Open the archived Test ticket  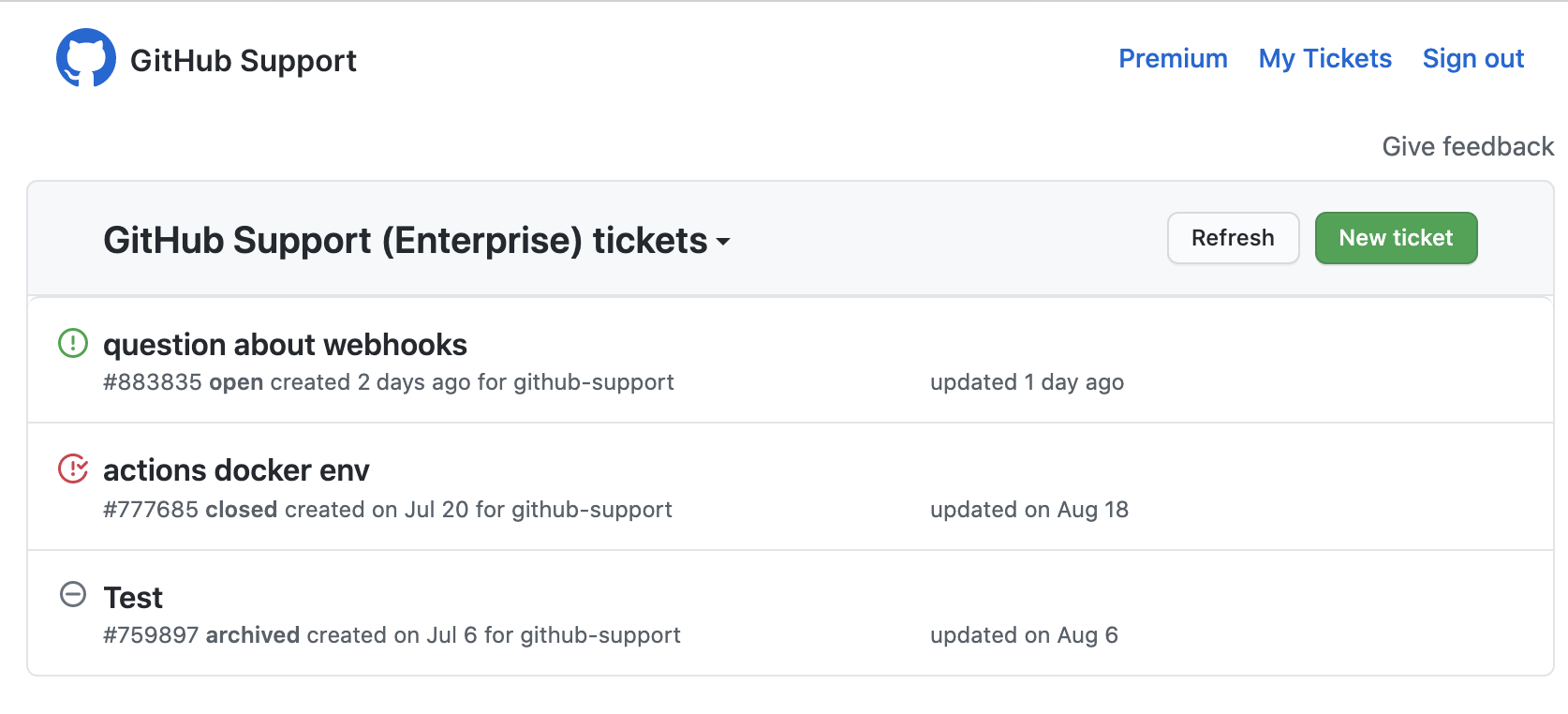pos(133,597)
